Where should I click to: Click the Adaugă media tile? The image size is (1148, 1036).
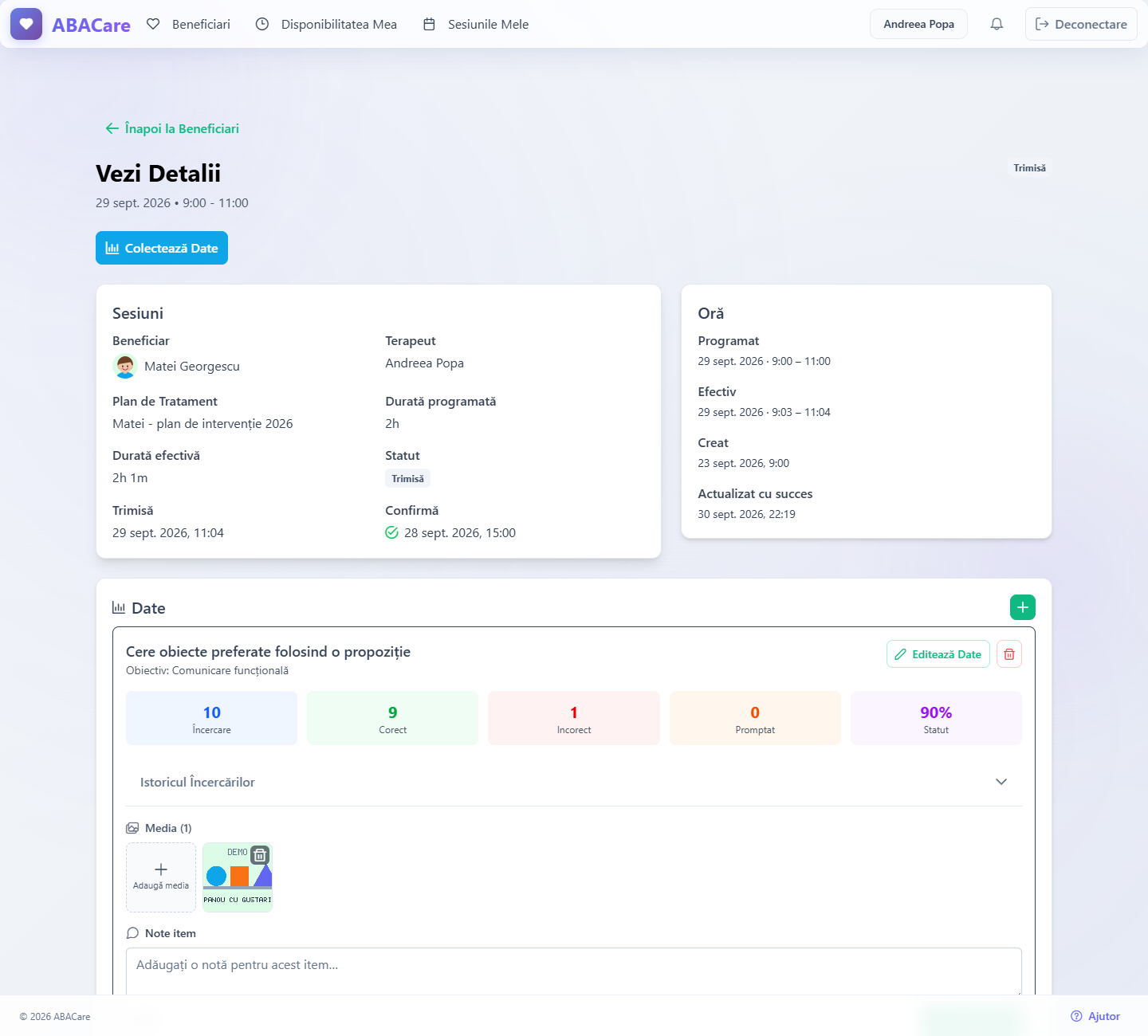(x=161, y=877)
